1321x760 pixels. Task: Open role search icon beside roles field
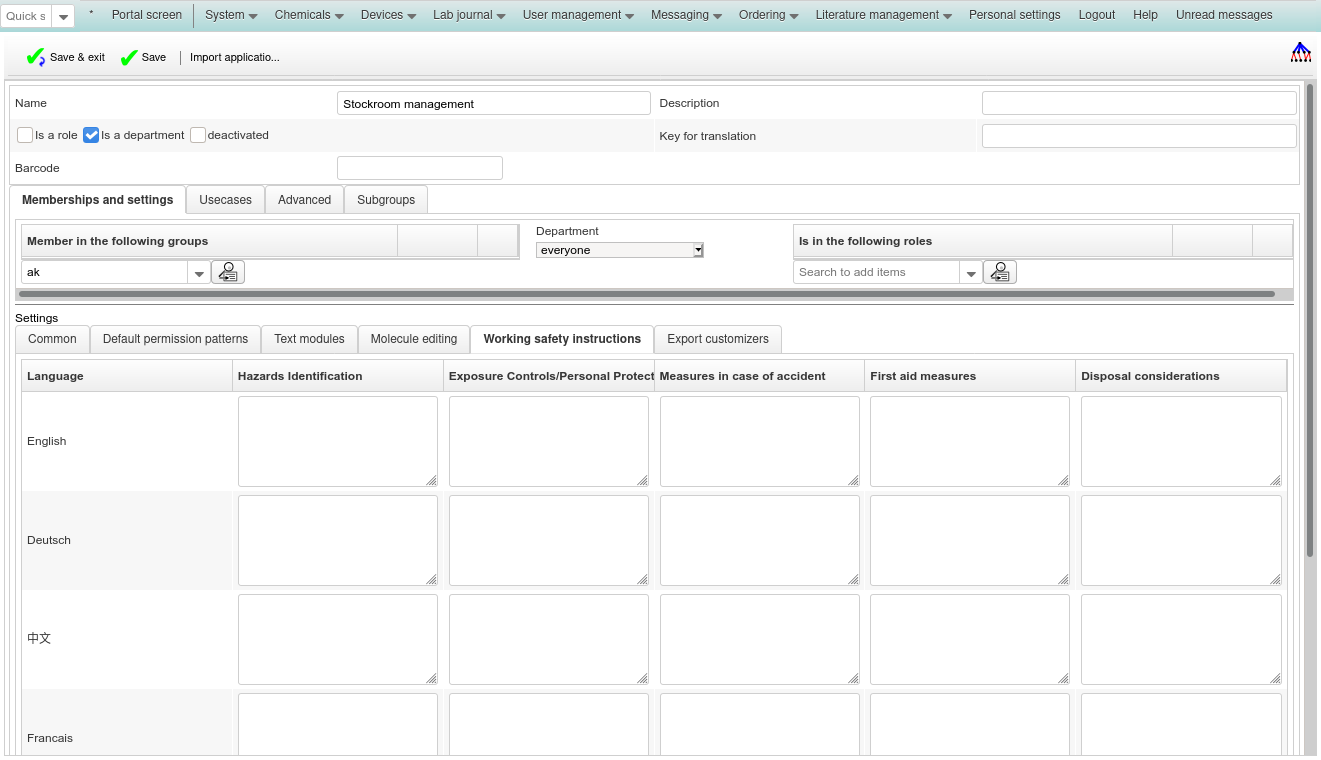click(1000, 272)
